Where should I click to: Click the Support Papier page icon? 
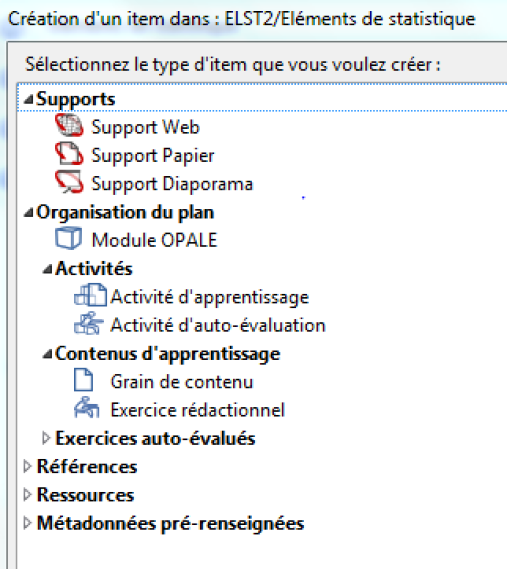(x=69, y=153)
